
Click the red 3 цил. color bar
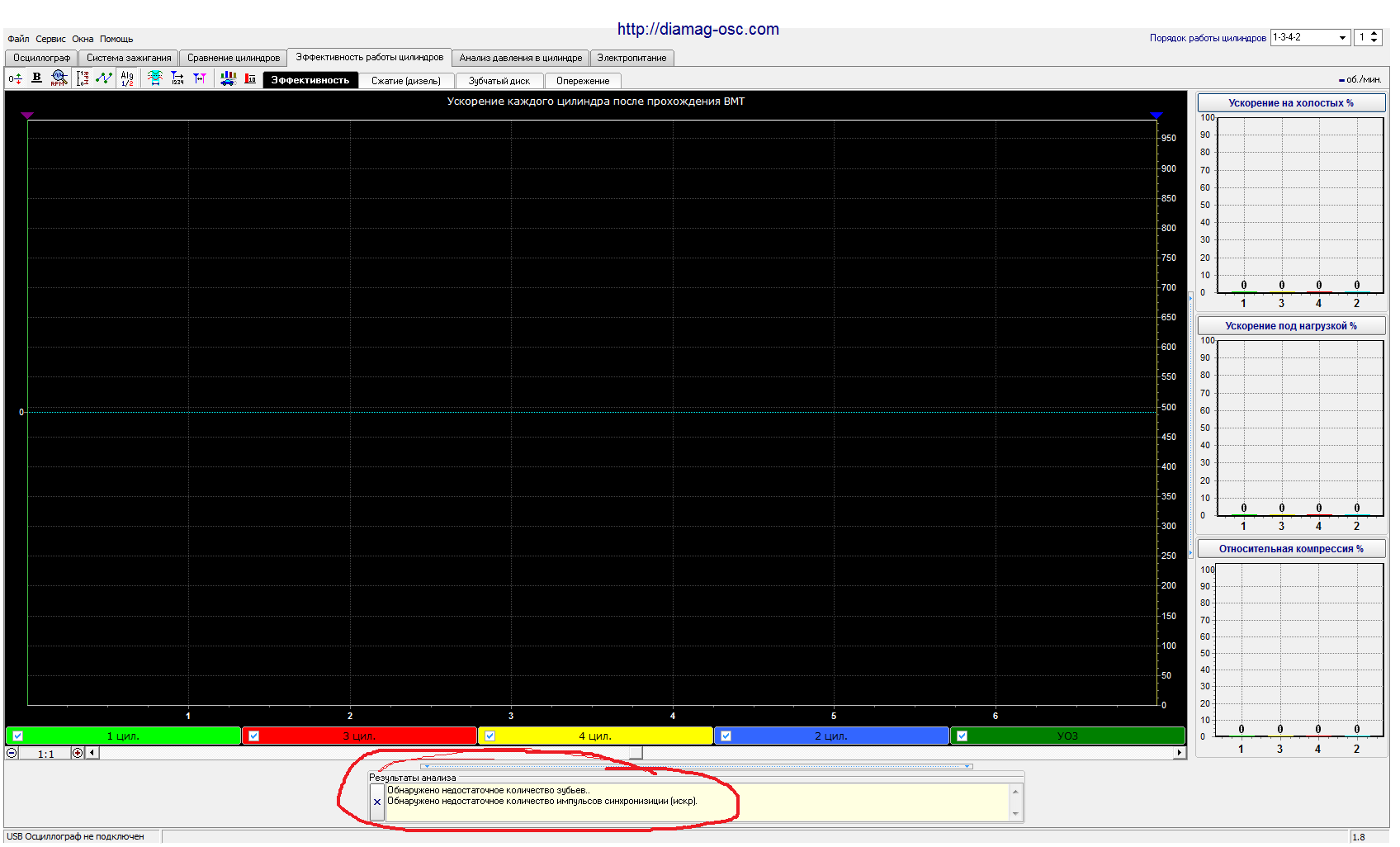[x=359, y=736]
